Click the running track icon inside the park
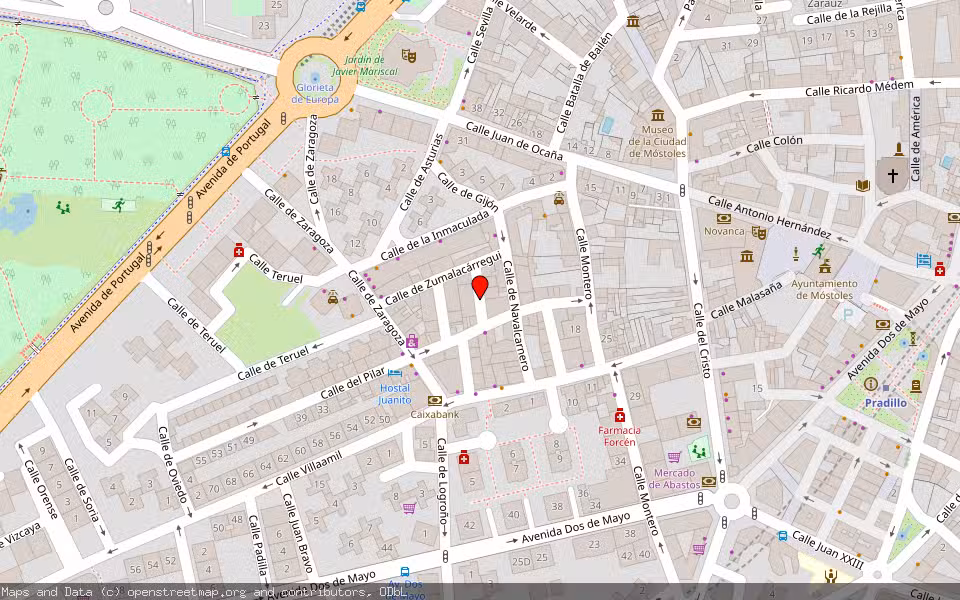This screenshot has width=960, height=600. point(118,204)
